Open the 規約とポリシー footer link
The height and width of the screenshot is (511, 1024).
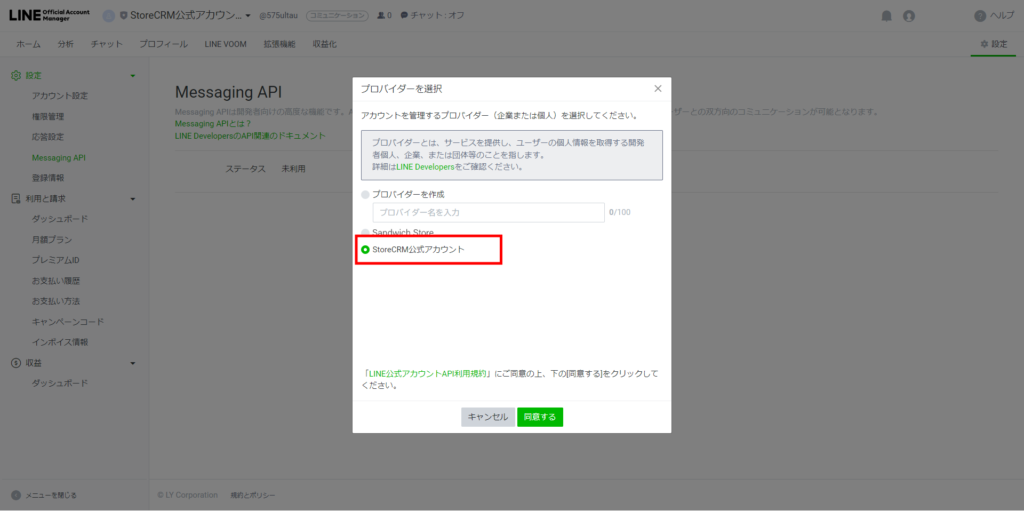point(253,495)
